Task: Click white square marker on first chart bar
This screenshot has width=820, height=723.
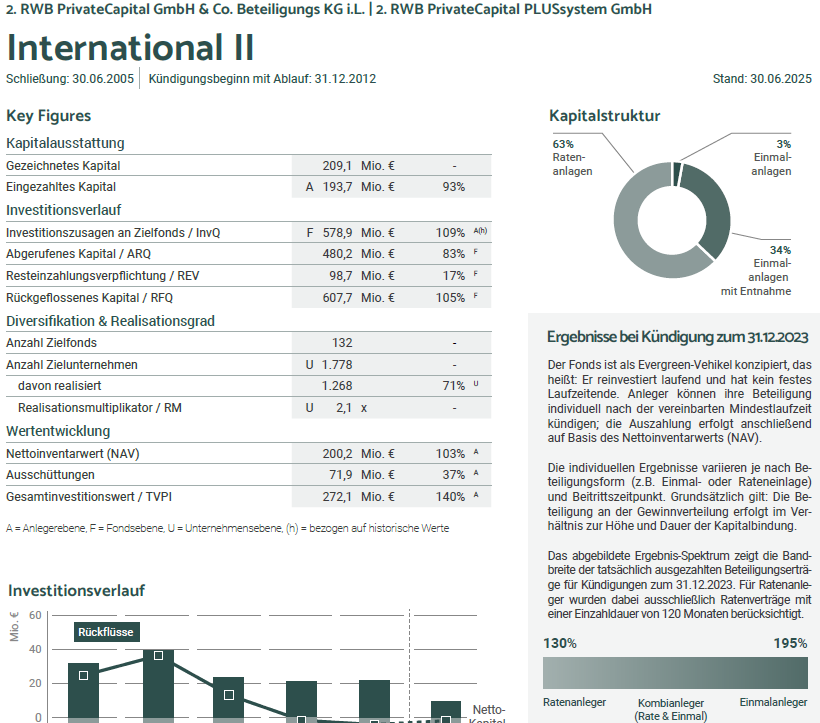Action: click(84, 675)
